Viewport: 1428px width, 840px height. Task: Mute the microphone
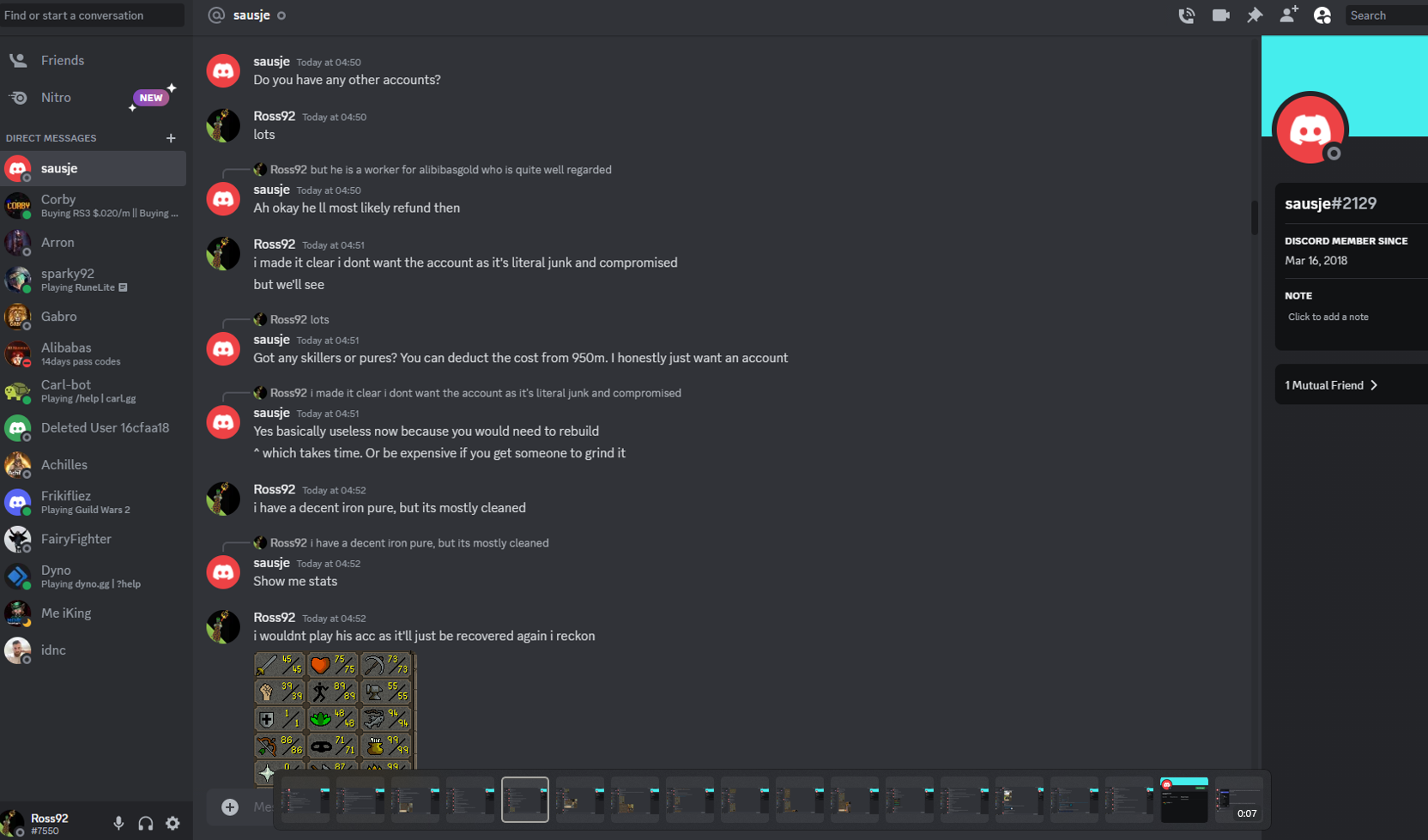(x=118, y=824)
